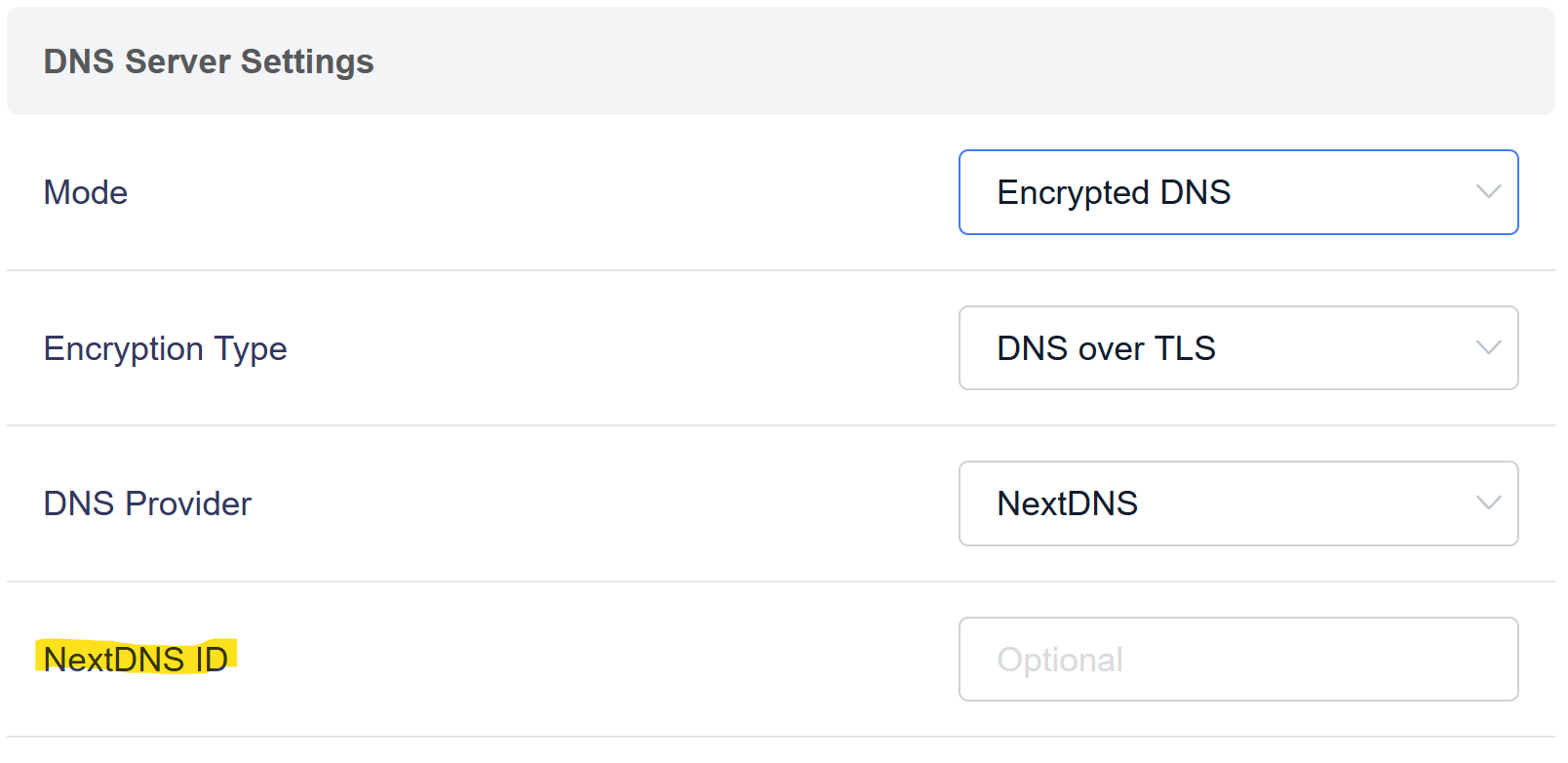Click the DNS Provider label
This screenshot has height=763, width=1568.
point(147,504)
